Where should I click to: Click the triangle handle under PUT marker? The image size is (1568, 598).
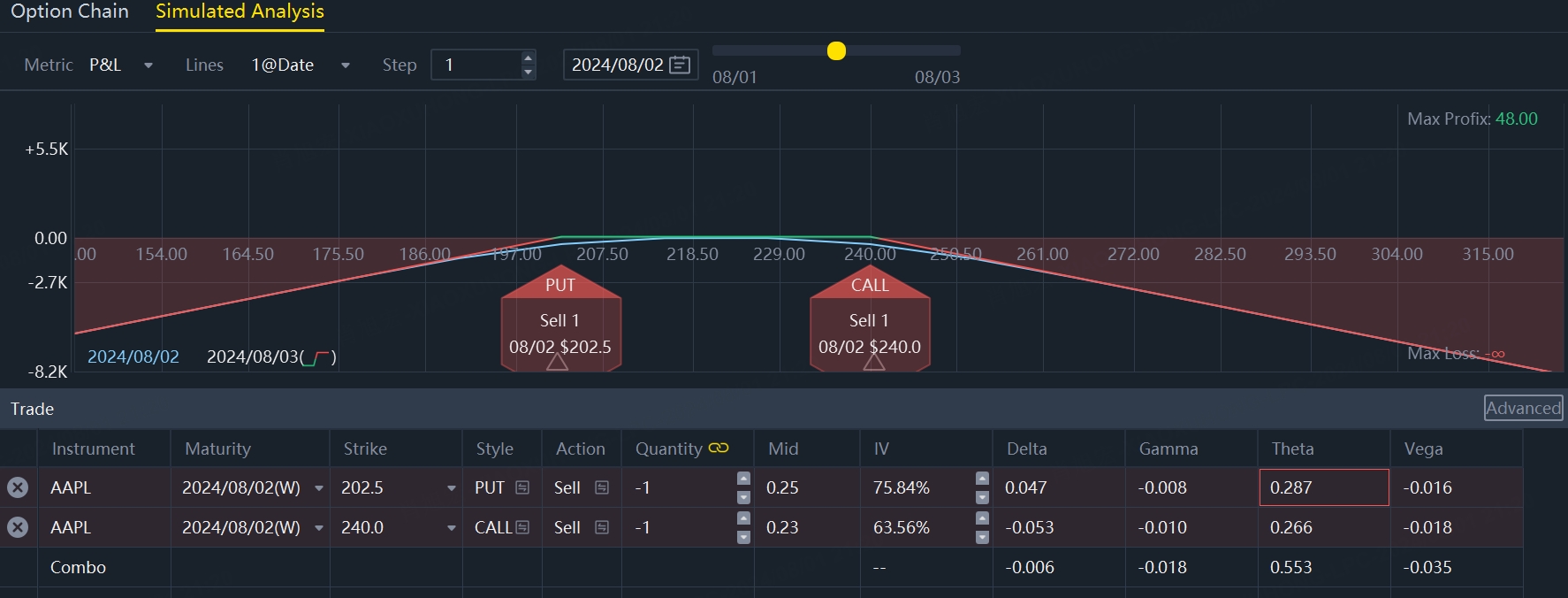tap(557, 361)
